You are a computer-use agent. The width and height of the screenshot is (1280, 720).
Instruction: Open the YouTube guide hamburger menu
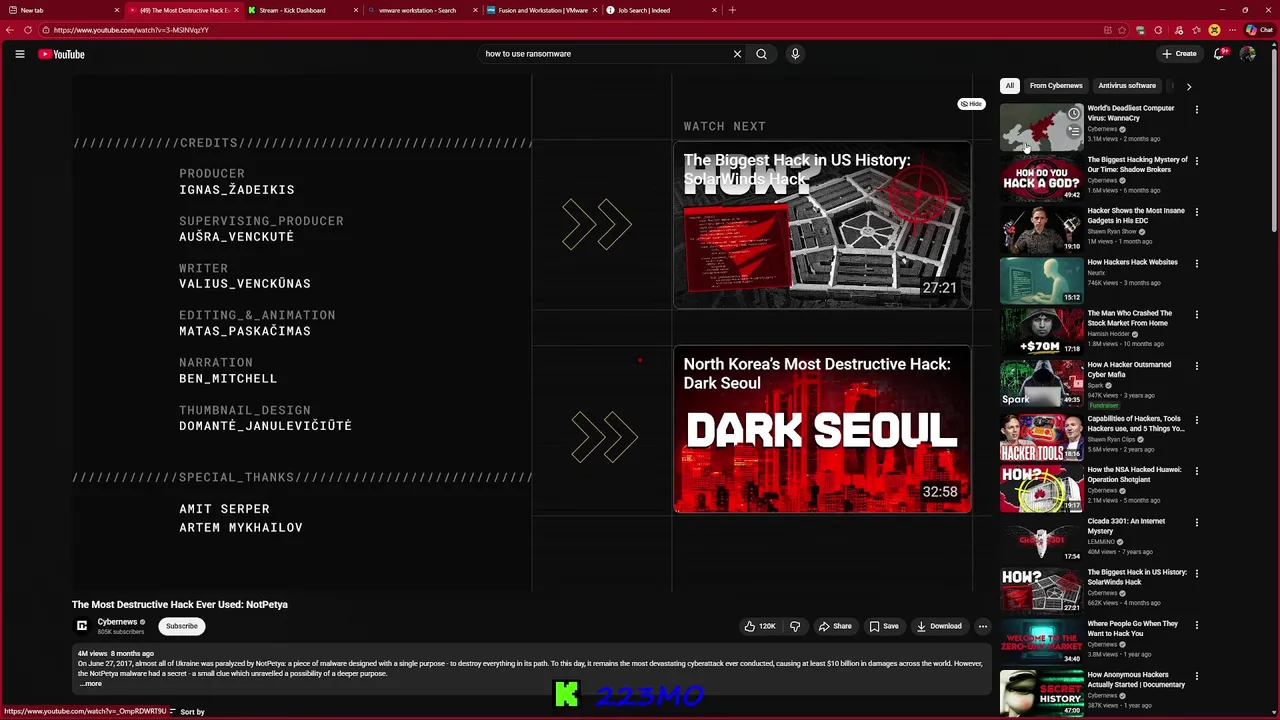(x=20, y=54)
